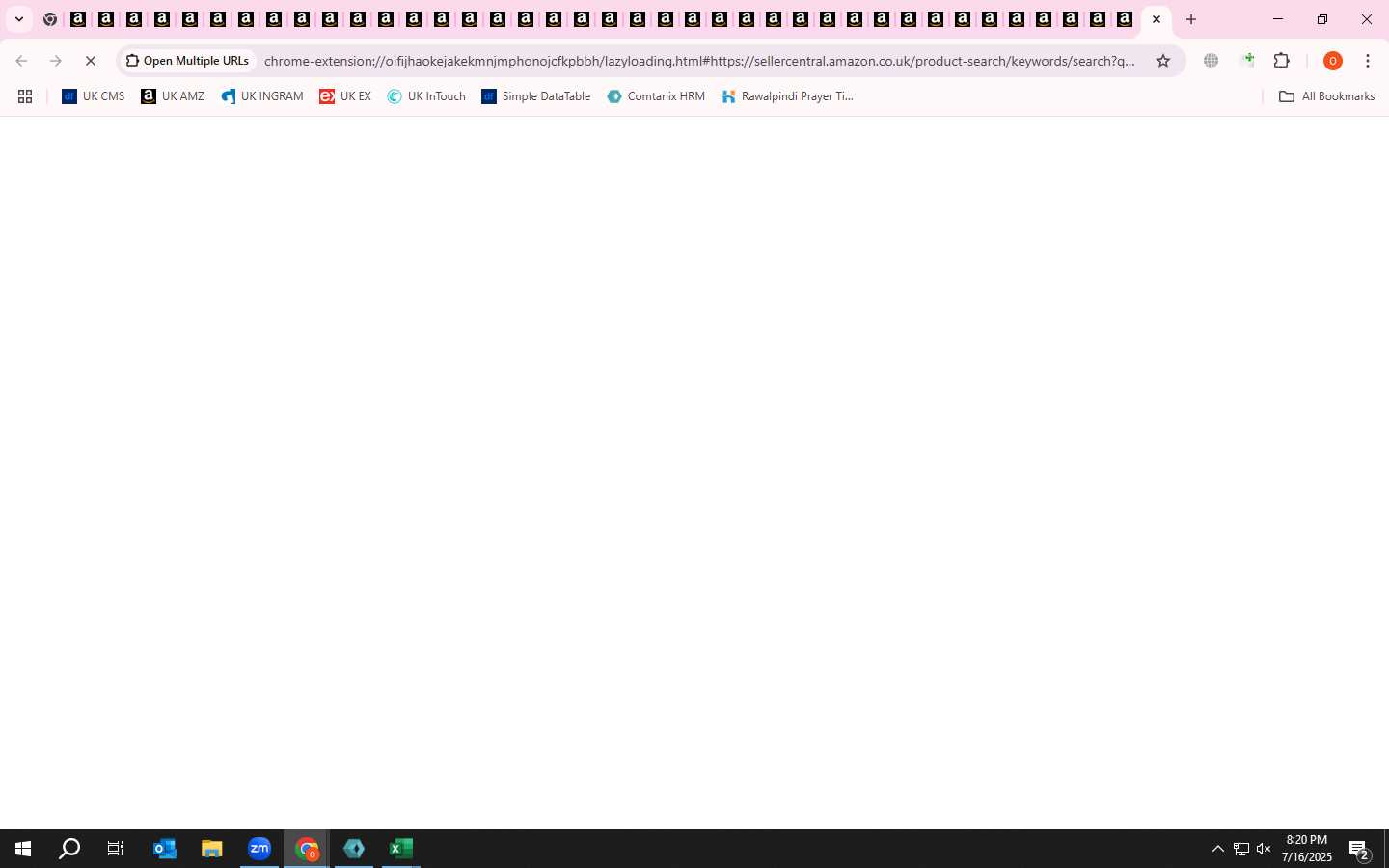1389x868 pixels.
Task: Minimize the Chrome window
Action: (x=1278, y=19)
